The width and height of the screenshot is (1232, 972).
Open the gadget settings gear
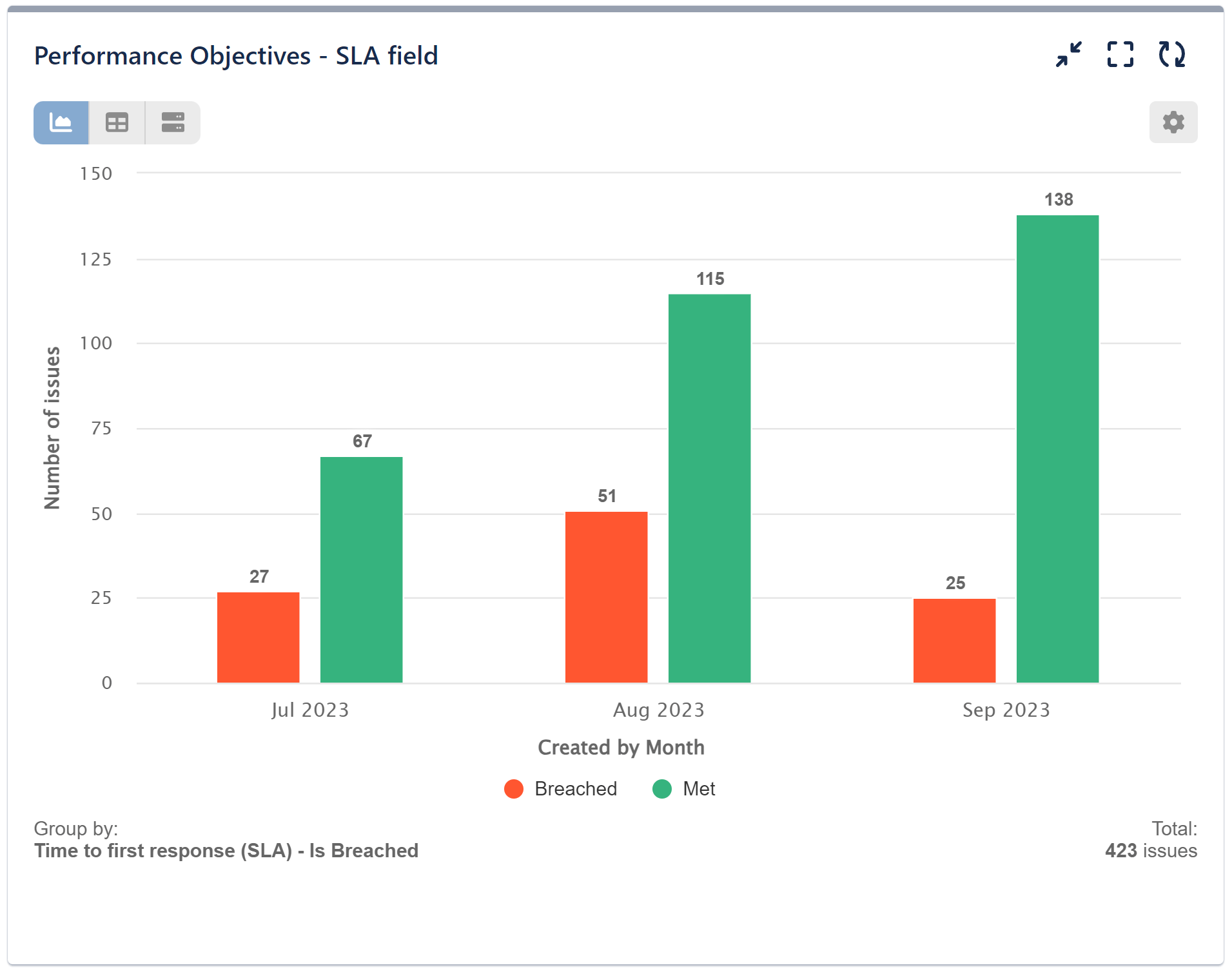(x=1173, y=122)
